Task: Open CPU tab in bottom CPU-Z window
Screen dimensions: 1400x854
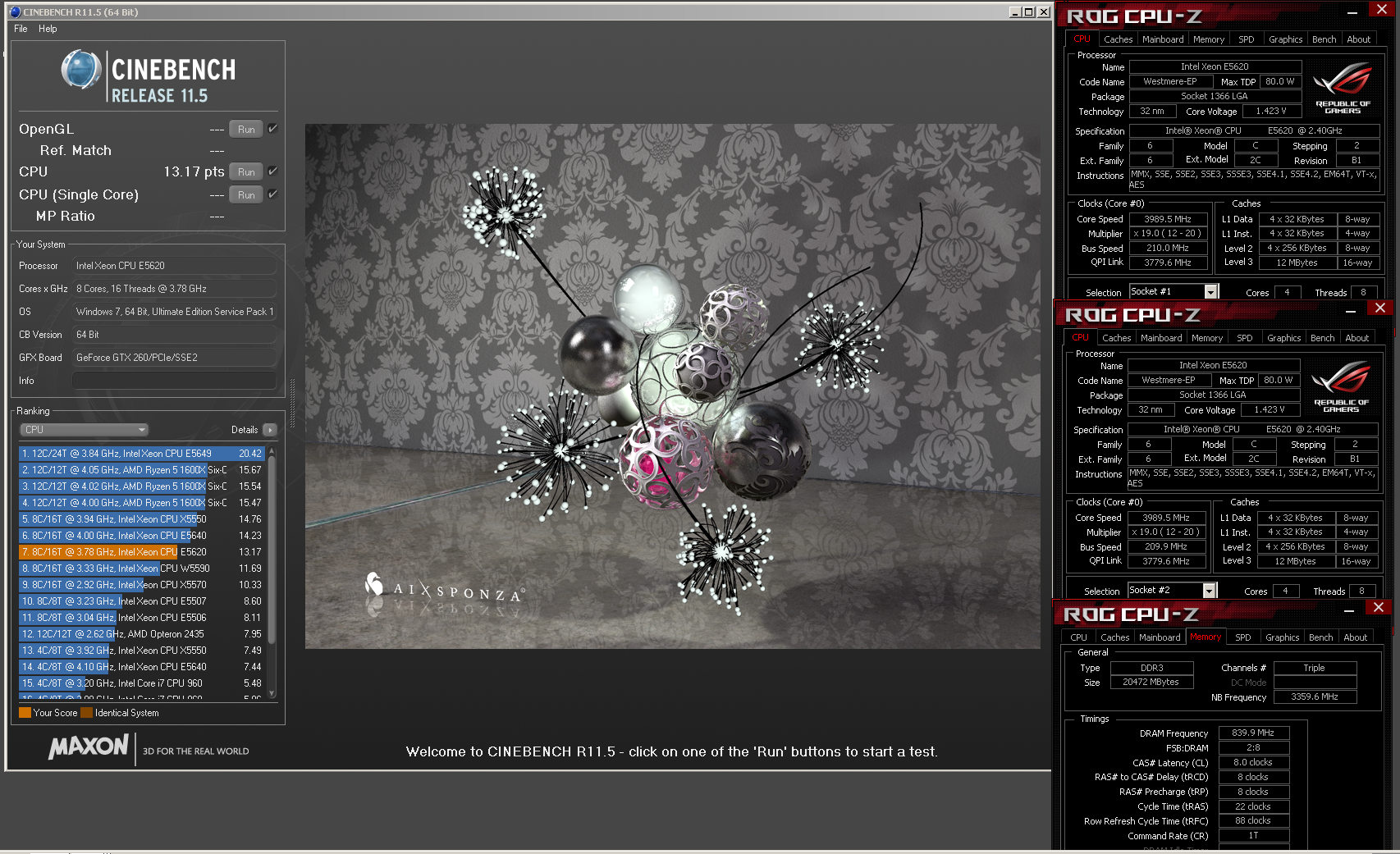Action: 1078,637
